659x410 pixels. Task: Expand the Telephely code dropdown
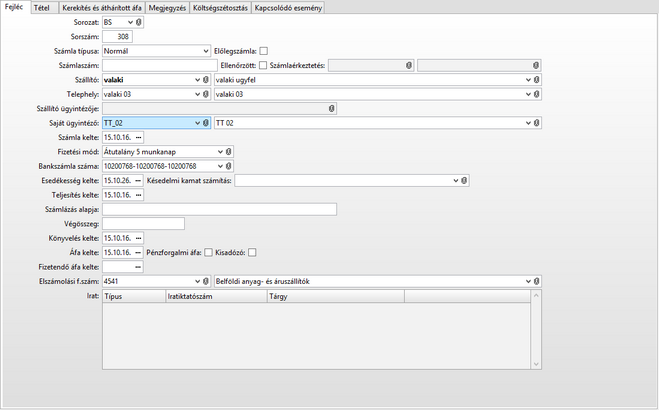(198, 94)
